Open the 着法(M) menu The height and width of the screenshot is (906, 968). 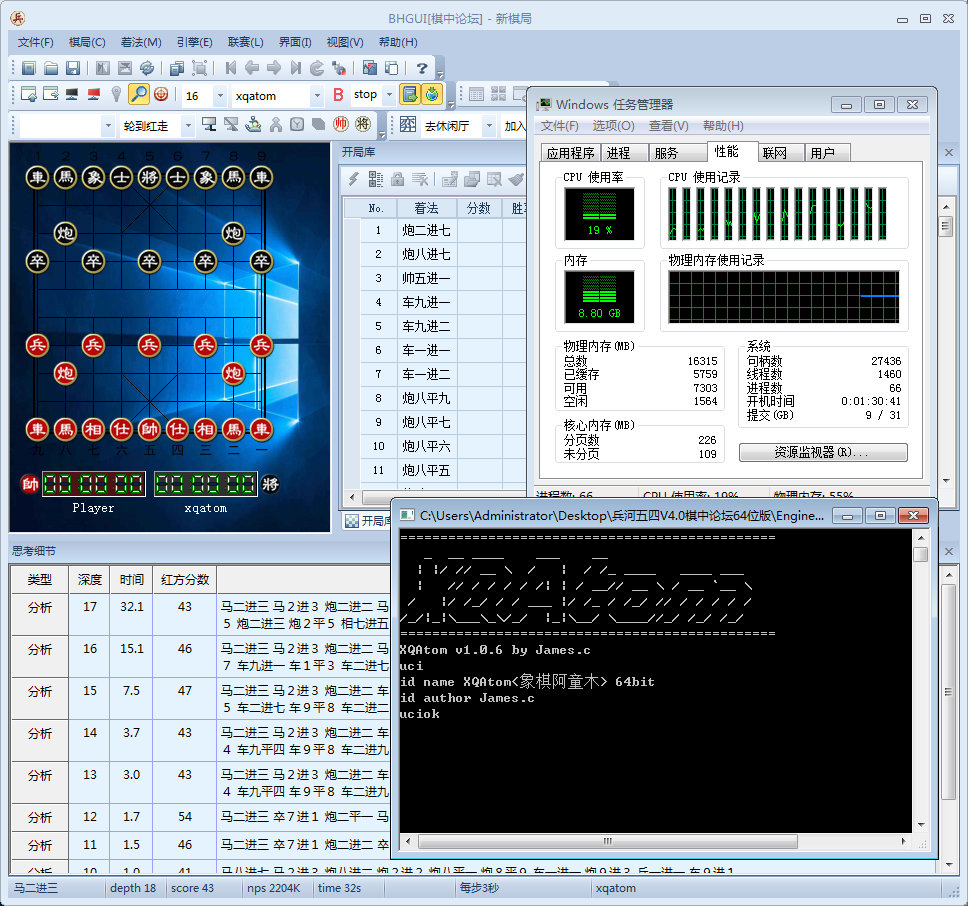141,42
